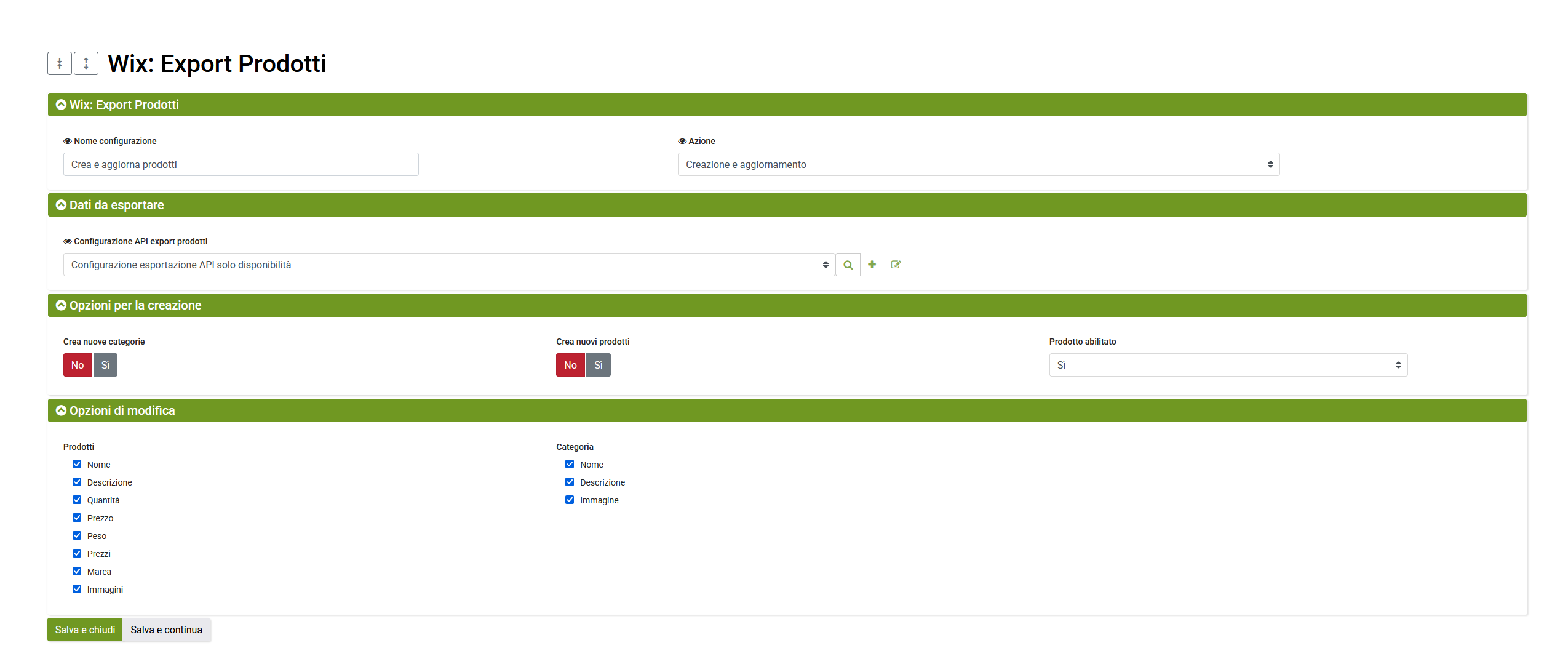Uncheck the Prodotti 'Quantità' checkbox
The height and width of the screenshot is (648, 1568).
(x=77, y=500)
